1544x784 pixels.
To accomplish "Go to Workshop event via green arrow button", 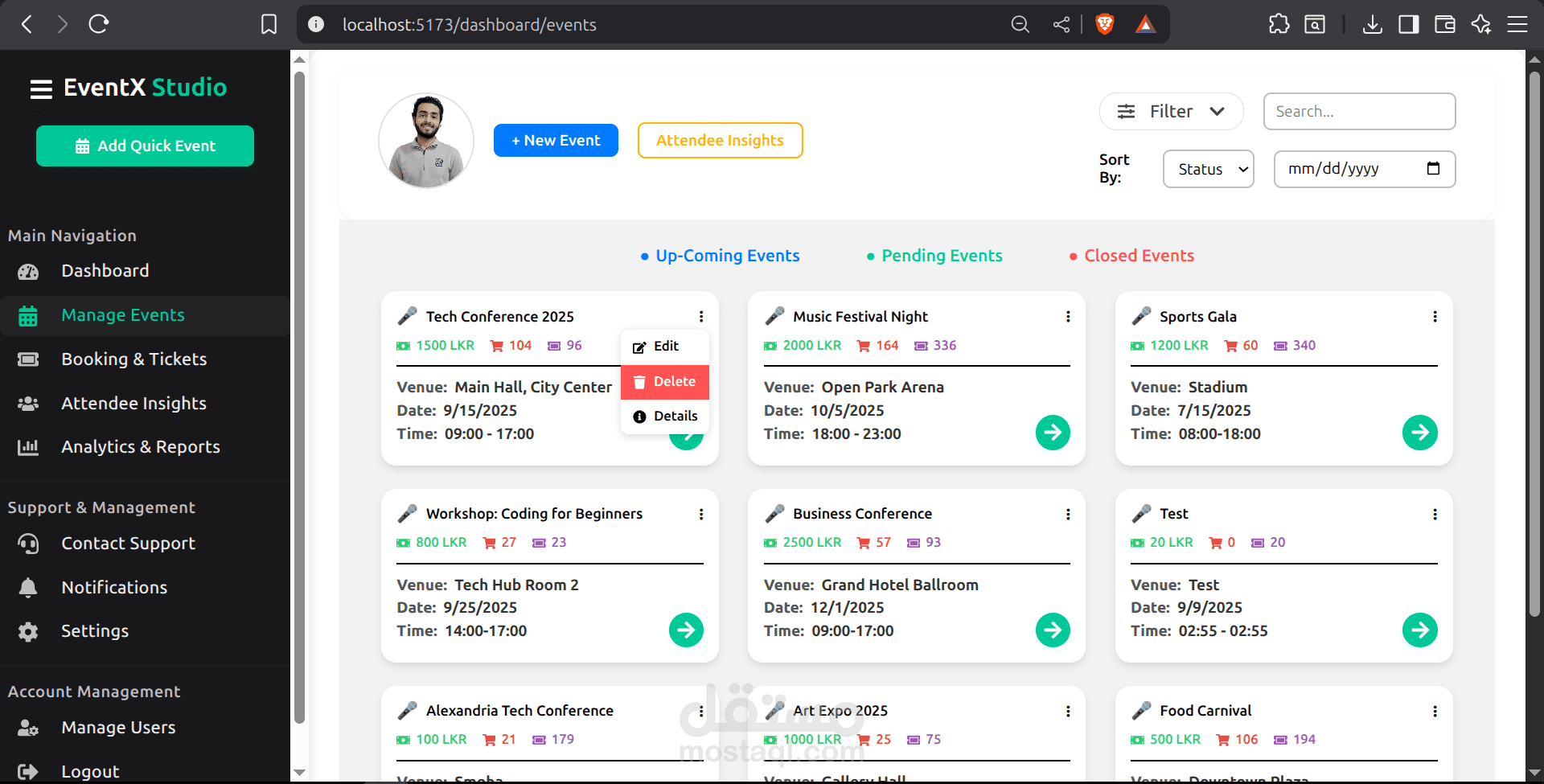I will point(686,630).
